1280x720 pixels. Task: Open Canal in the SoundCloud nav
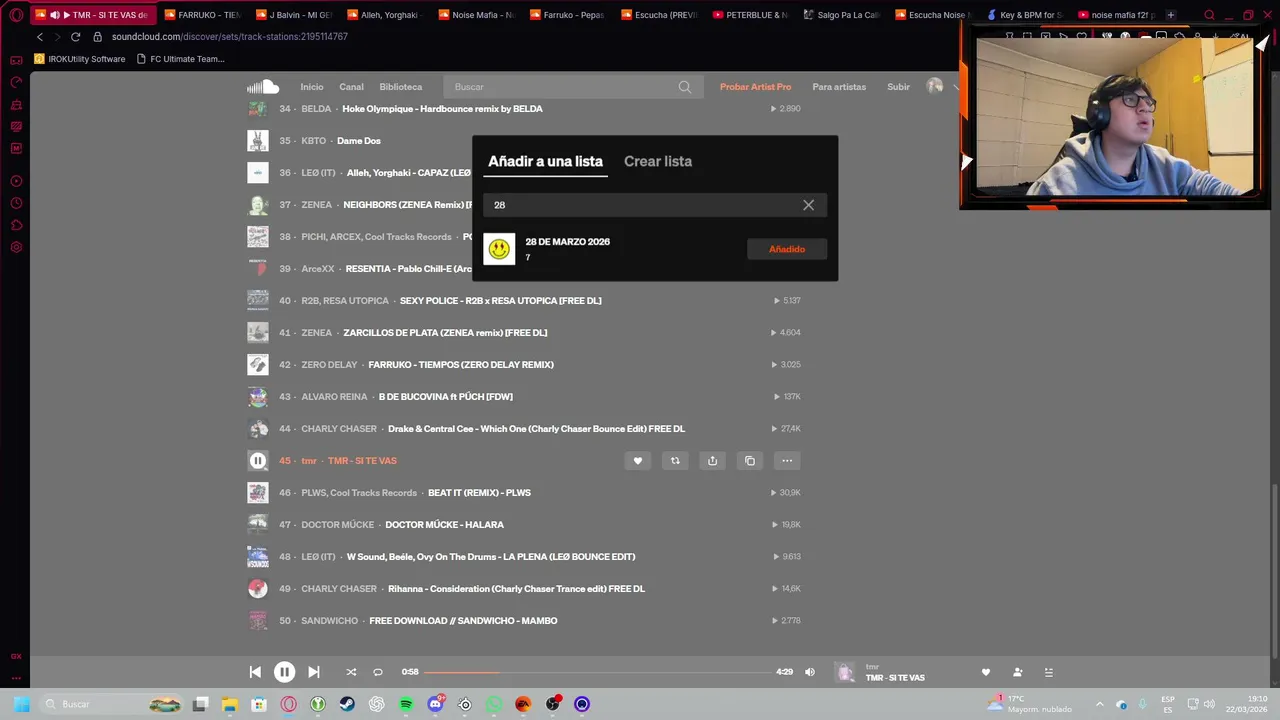(351, 87)
